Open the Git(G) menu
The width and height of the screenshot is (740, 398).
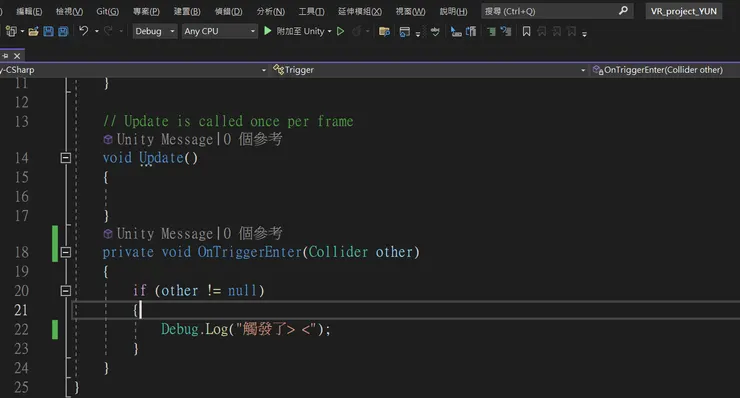coord(108,11)
